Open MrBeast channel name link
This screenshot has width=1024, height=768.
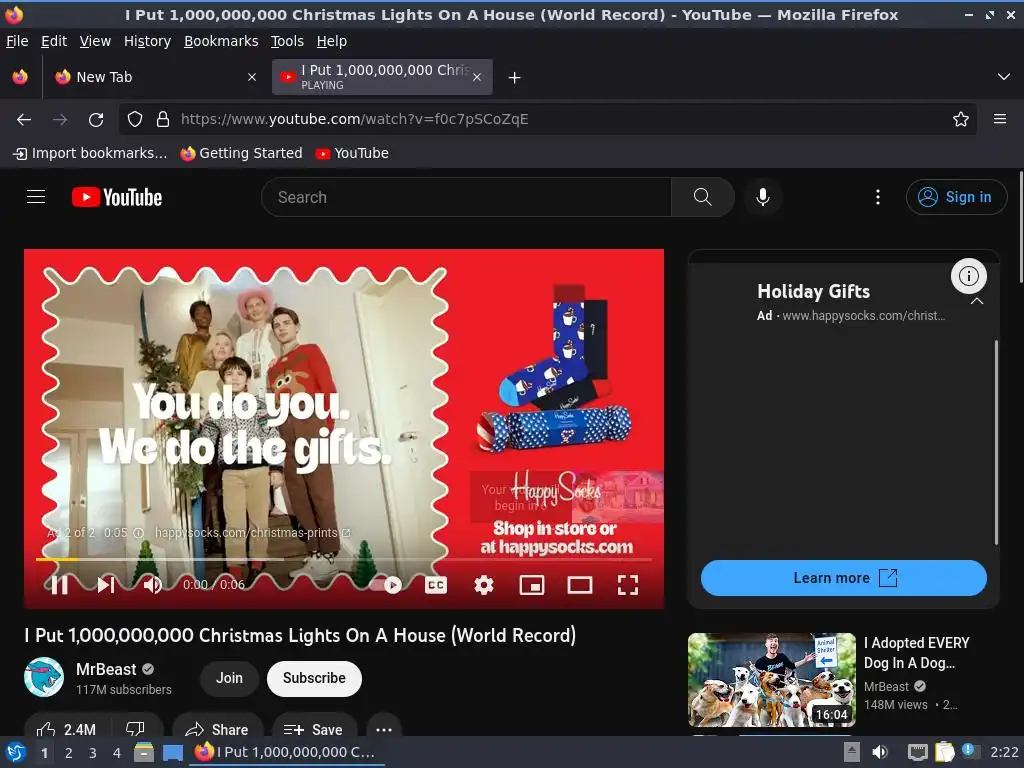coord(106,669)
